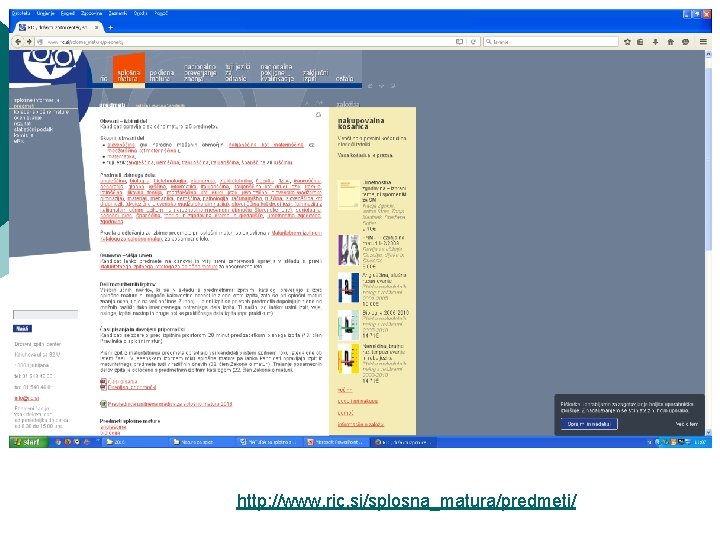Select the 'ric' navigation tab
Image resolution: width=720 pixels, height=540 pixels.
point(104,79)
